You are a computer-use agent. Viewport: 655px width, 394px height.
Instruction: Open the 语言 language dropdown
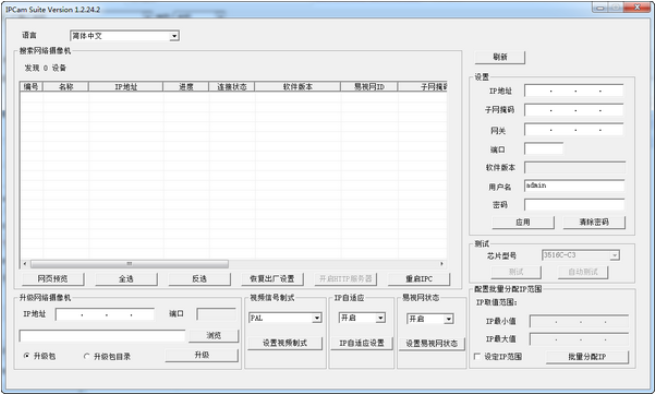tap(124, 36)
